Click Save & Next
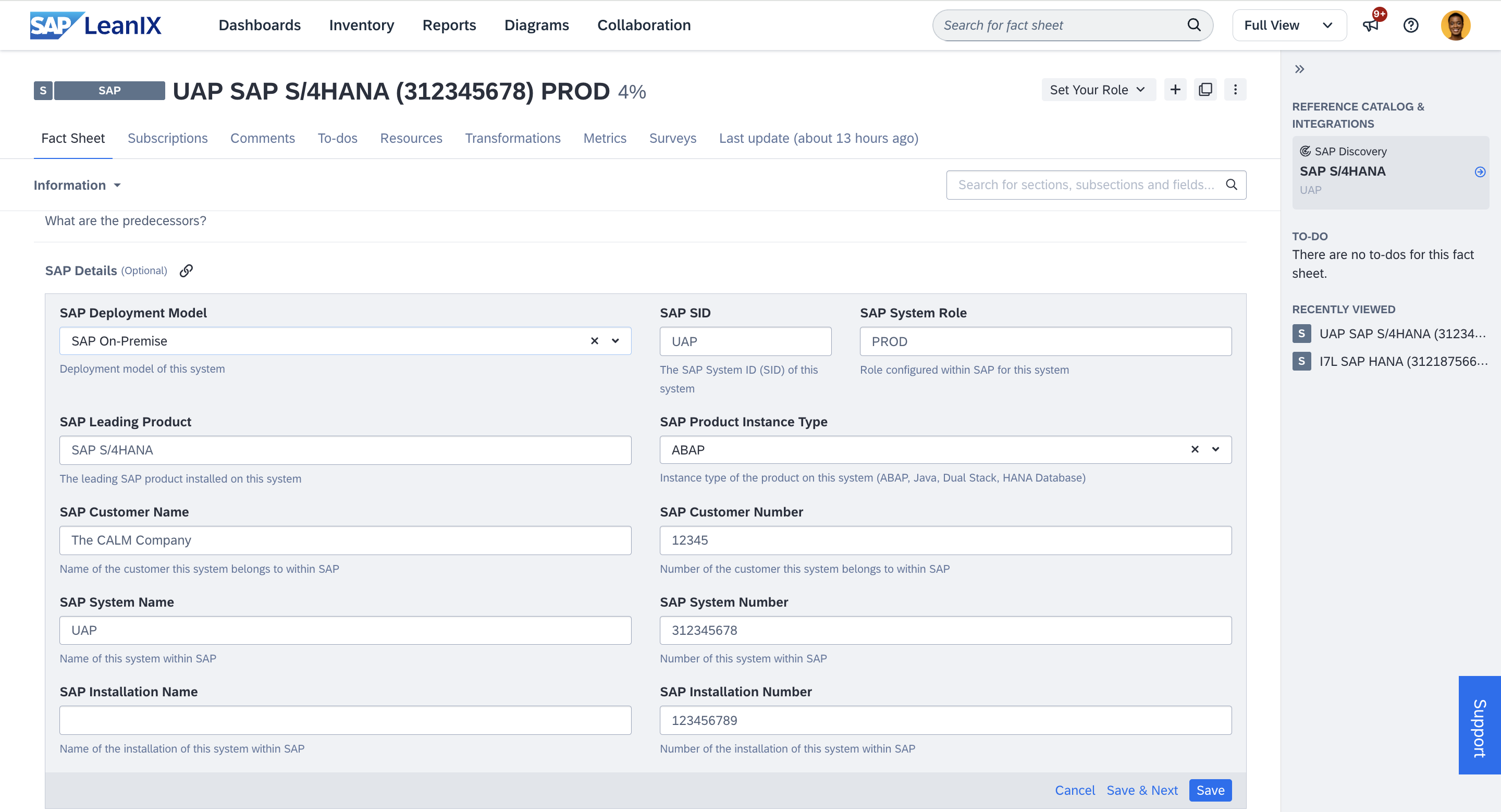The height and width of the screenshot is (812, 1501). pos(1142,790)
